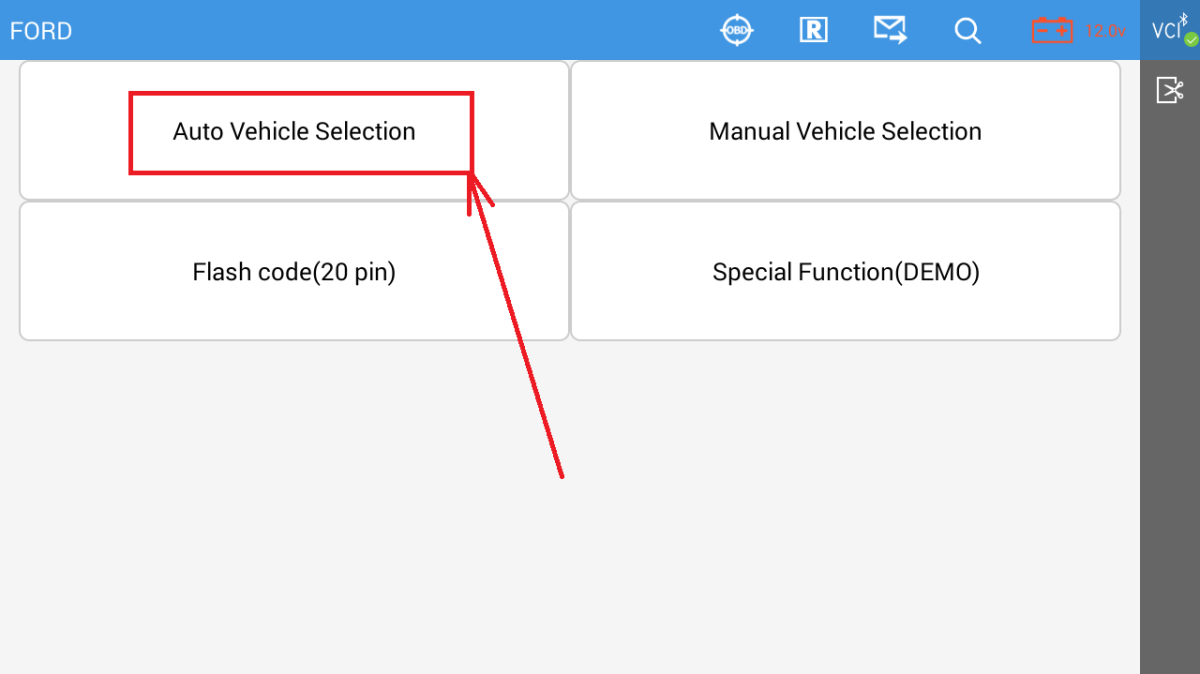Click the FORD title in header
This screenshot has width=1200, height=674.
(41, 31)
